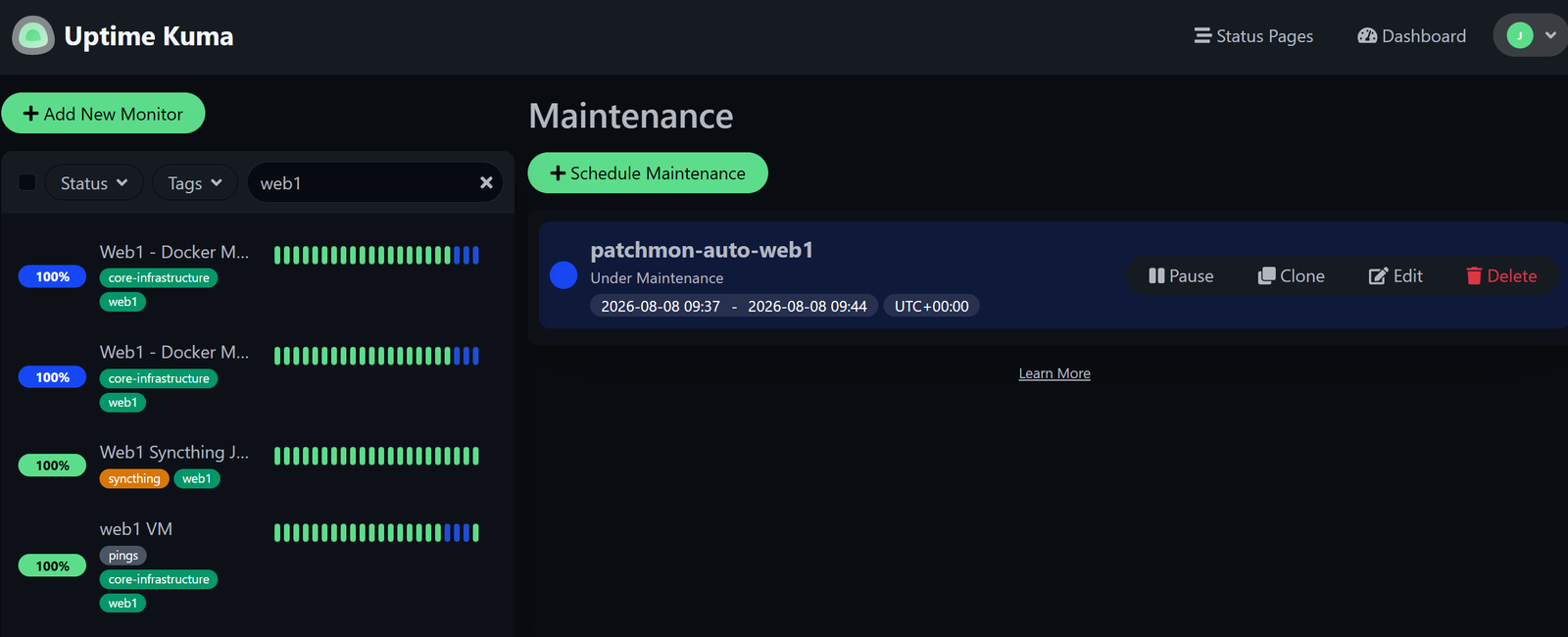Click the heartbeat bar of Web1 Syncthing

(x=376, y=456)
